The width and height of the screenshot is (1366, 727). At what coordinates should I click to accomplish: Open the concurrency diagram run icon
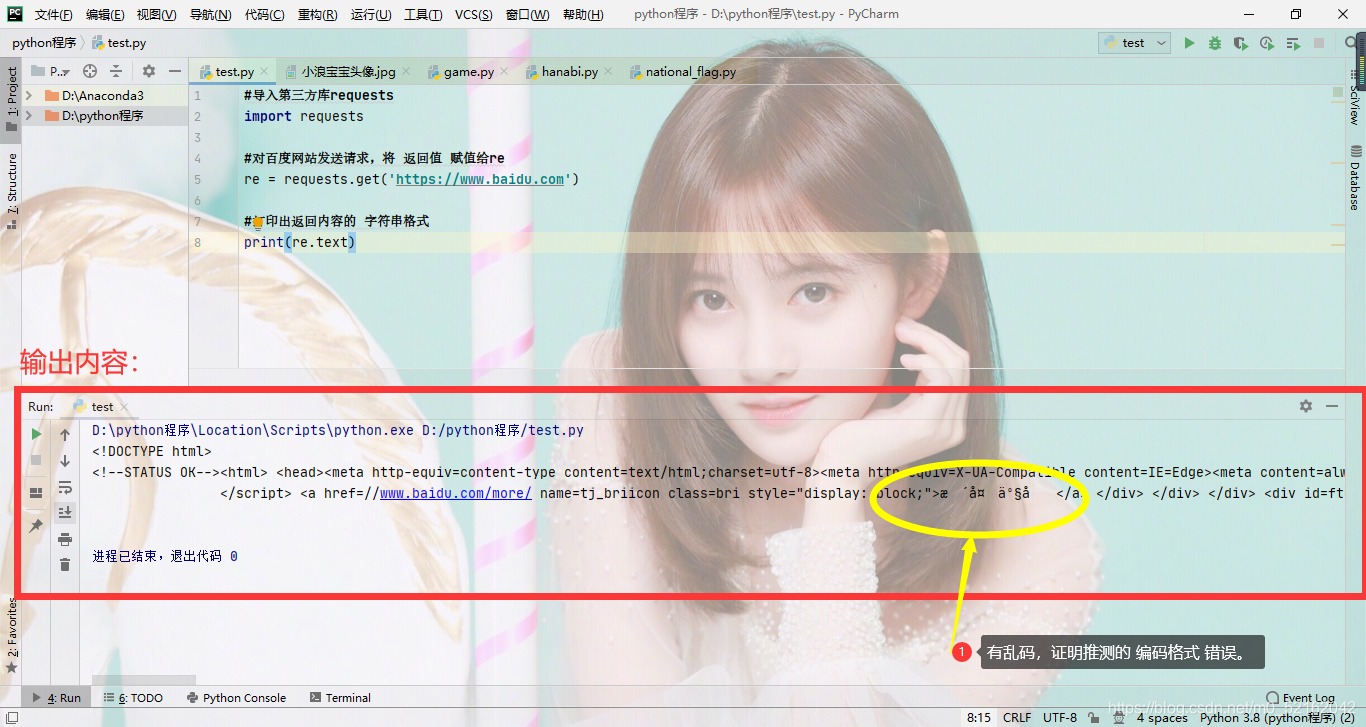point(1293,43)
